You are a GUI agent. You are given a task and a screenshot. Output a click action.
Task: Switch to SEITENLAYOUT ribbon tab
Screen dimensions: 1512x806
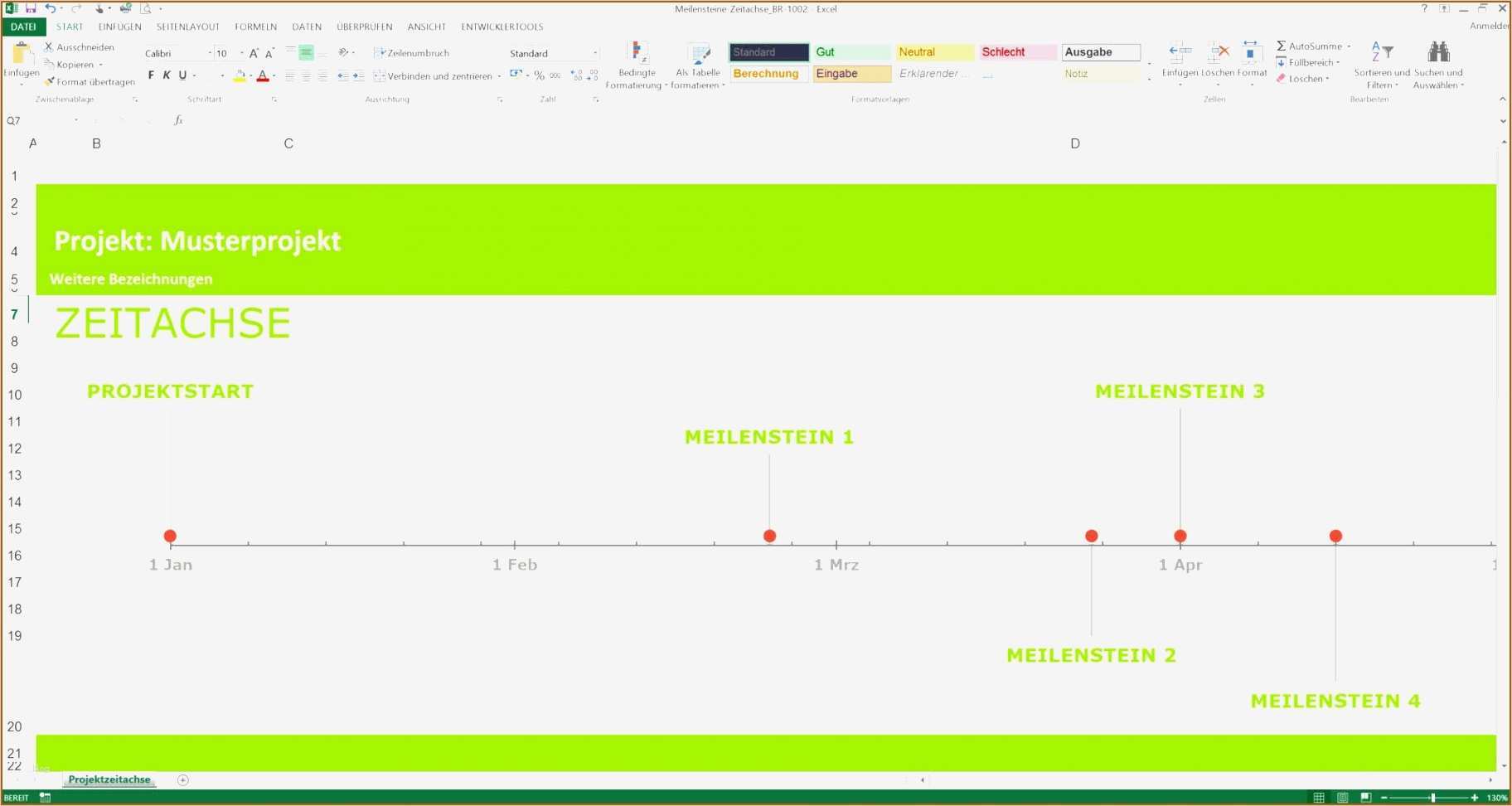pos(188,27)
